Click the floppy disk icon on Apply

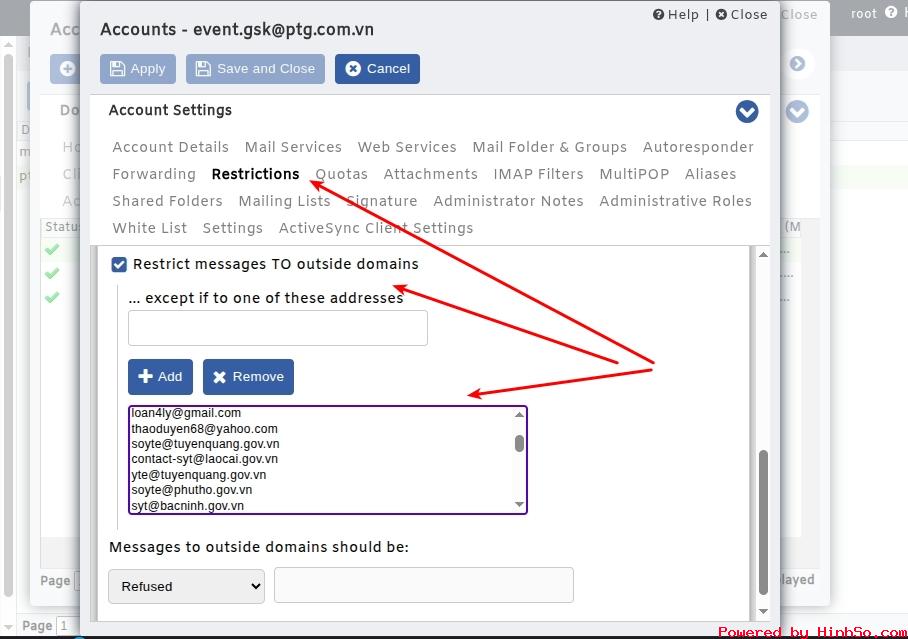118,69
